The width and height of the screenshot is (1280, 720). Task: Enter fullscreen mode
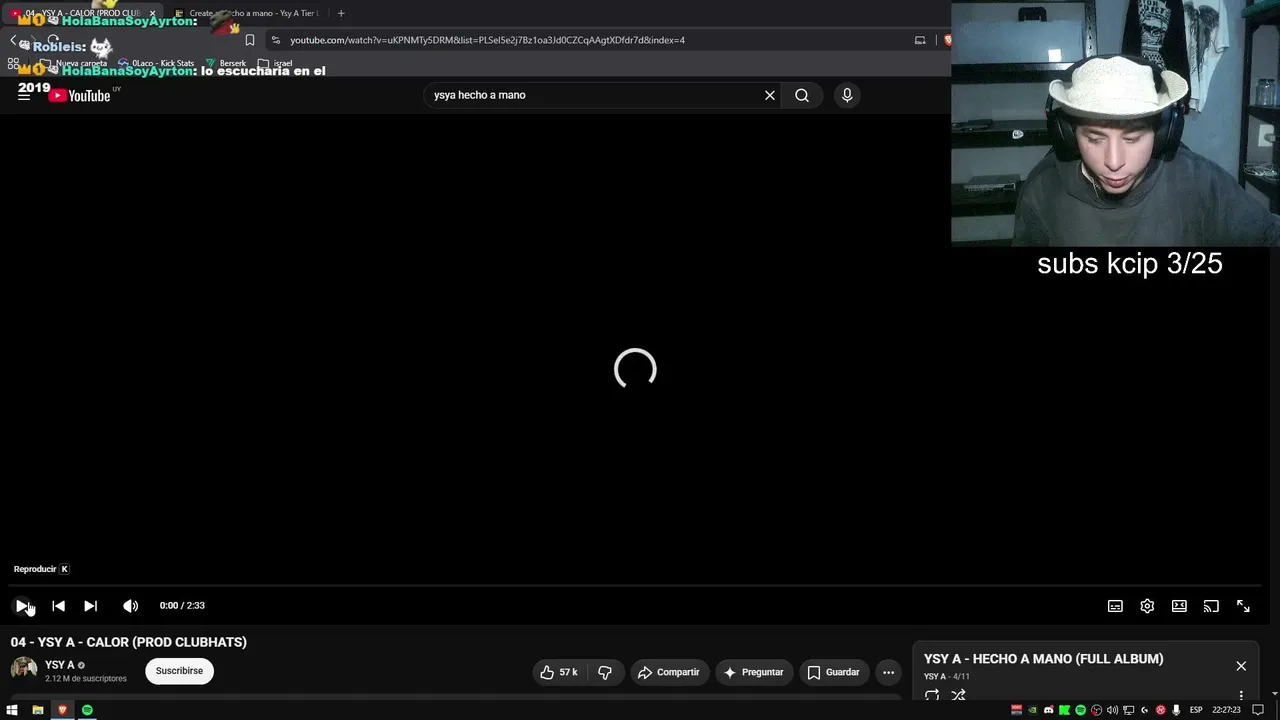(1243, 606)
